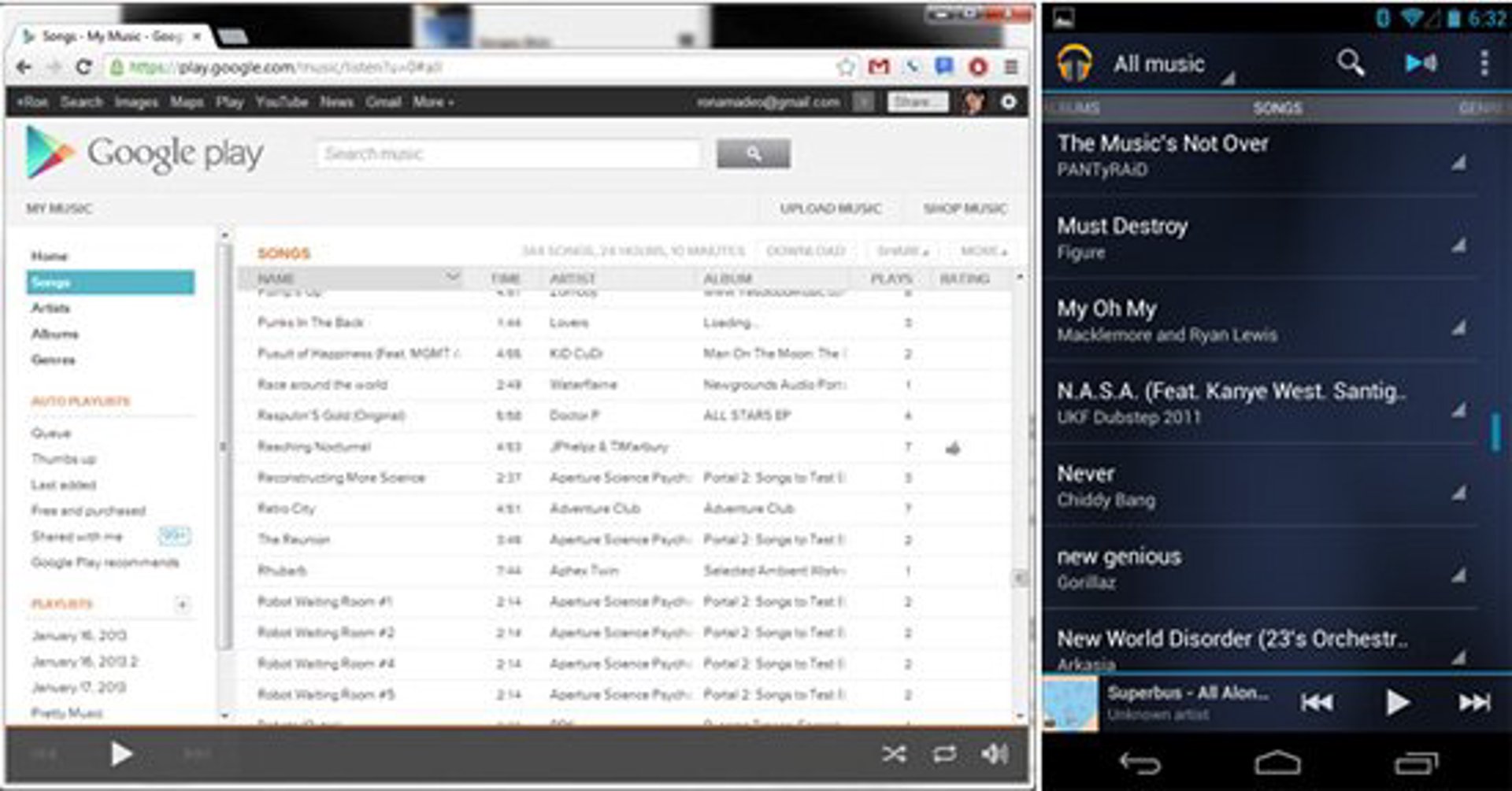1512x791 pixels.
Task: Sort songs using the NAME column arrow
Action: point(452,276)
